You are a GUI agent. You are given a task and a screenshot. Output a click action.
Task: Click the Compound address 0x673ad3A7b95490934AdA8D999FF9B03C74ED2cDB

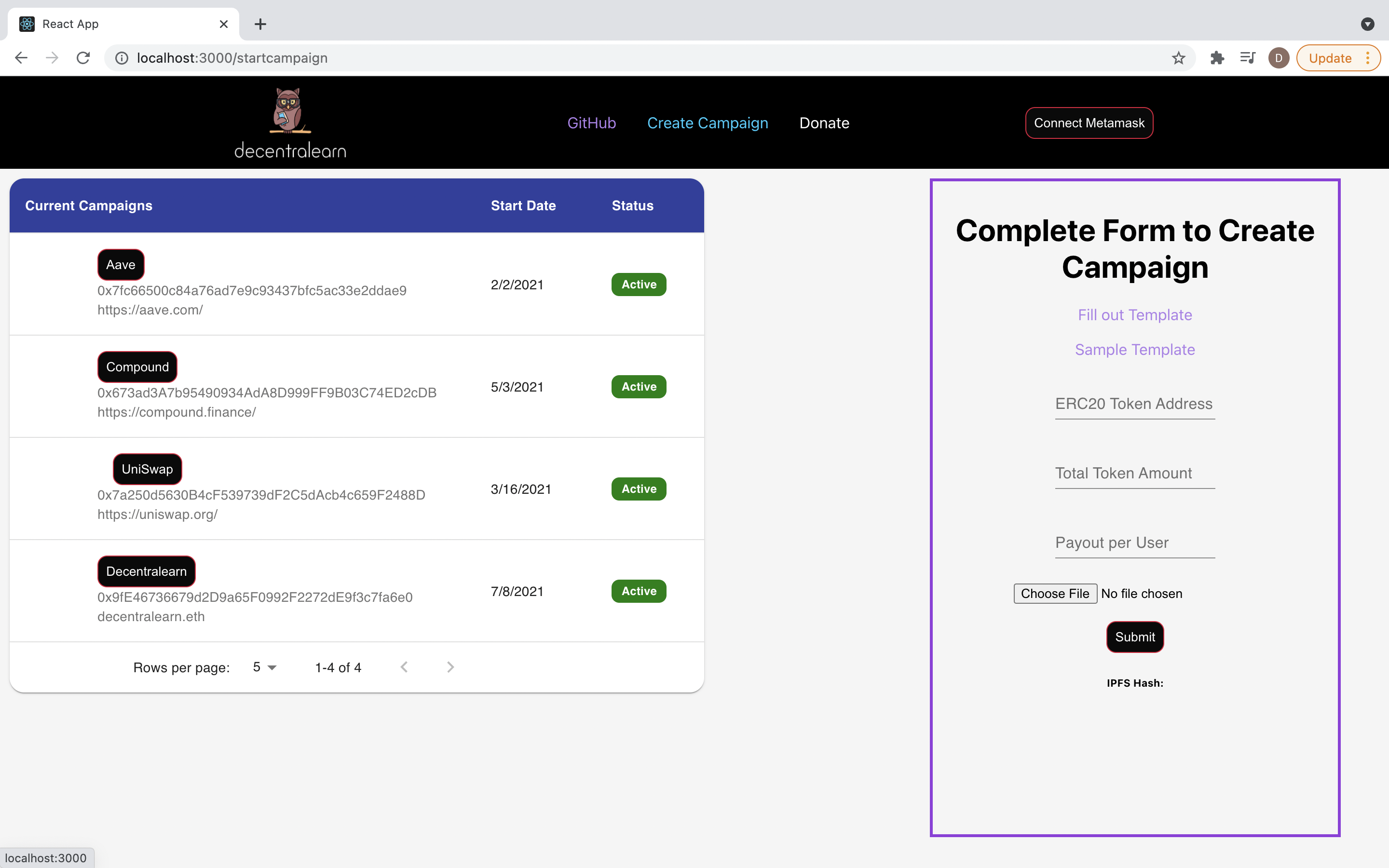(x=267, y=393)
